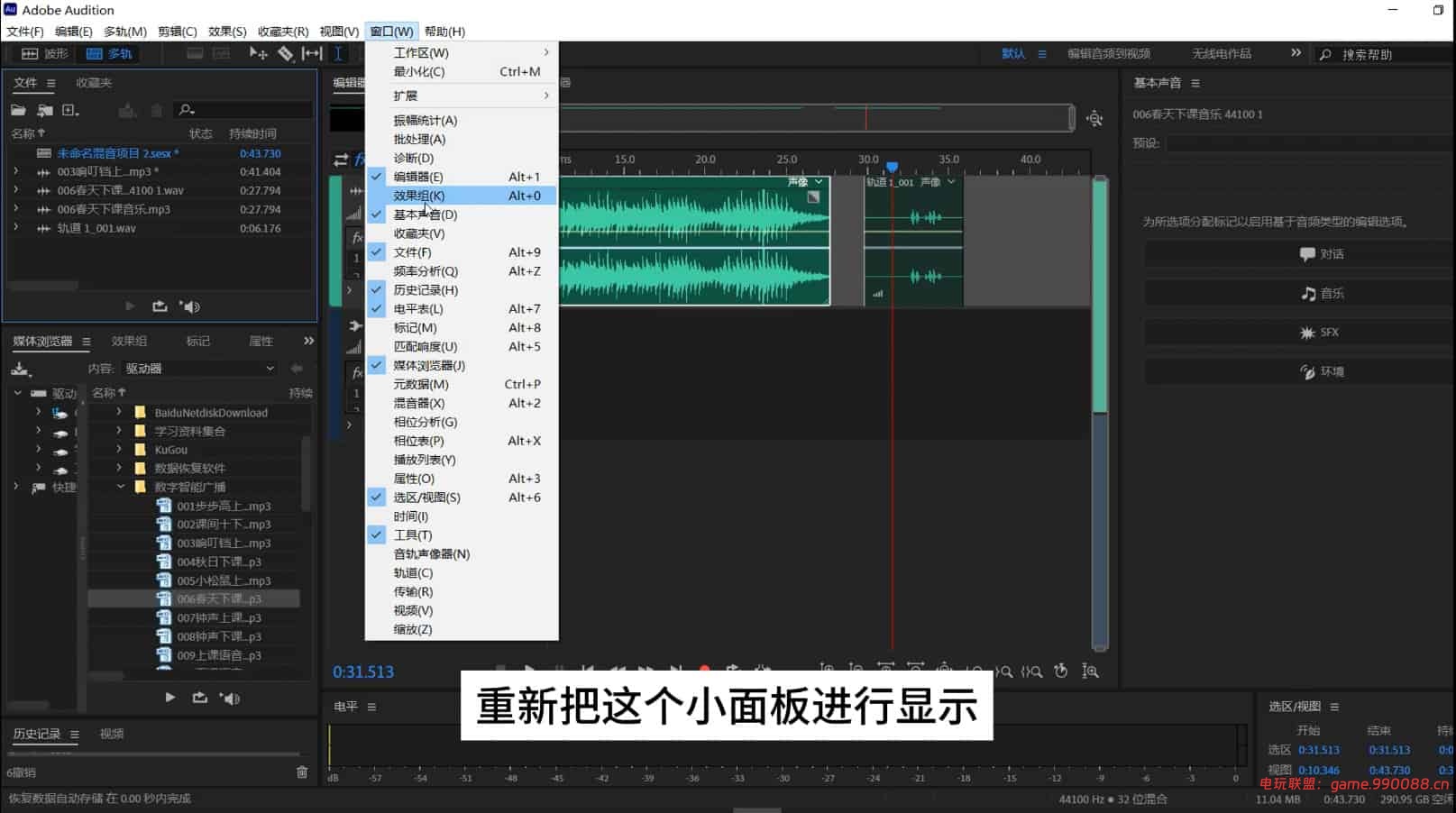
Task: Select the Razor tool
Action: point(286,53)
